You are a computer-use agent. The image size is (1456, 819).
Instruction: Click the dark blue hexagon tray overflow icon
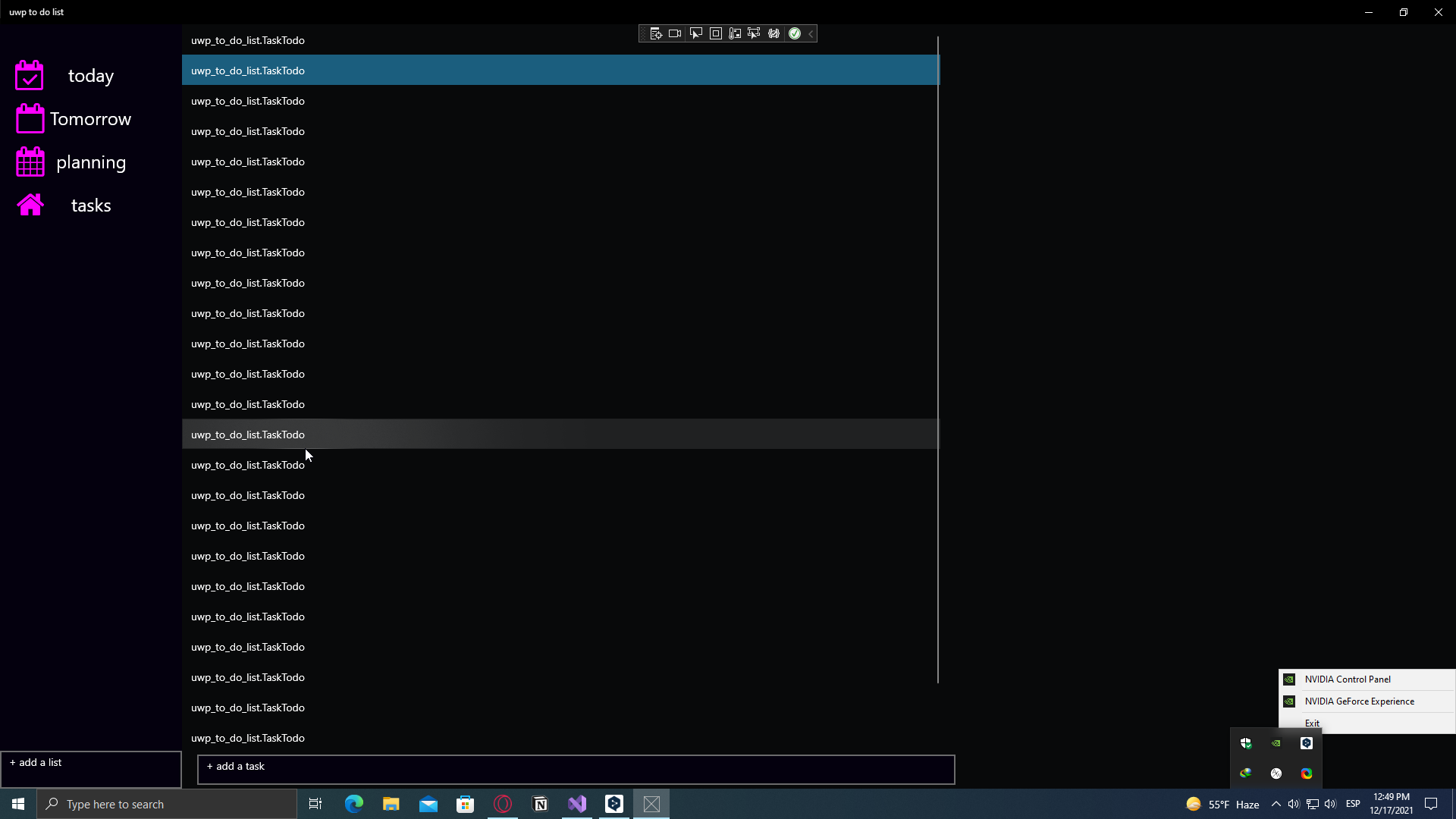pos(1307,743)
